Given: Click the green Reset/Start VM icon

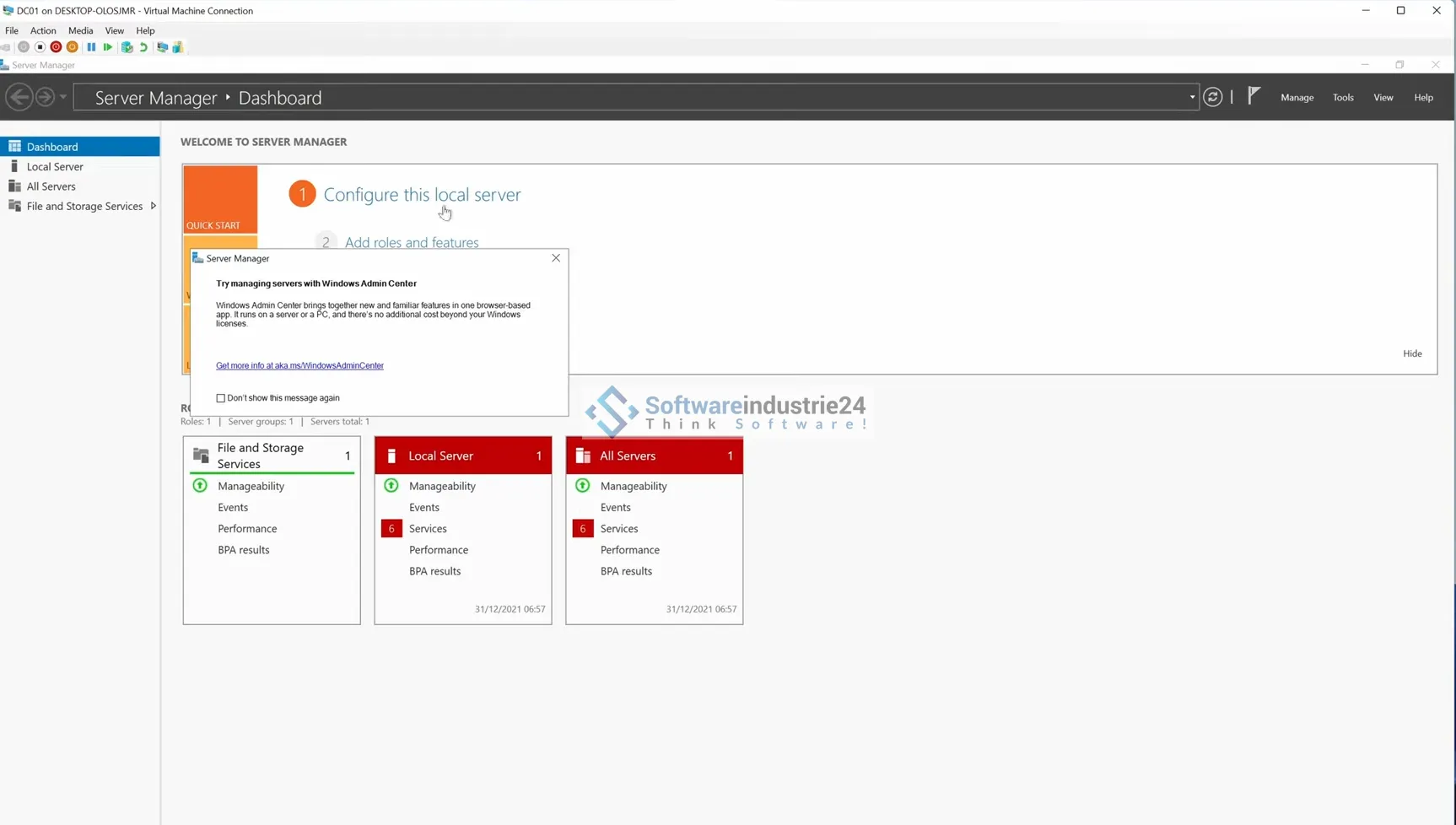Looking at the screenshot, I should [108, 47].
